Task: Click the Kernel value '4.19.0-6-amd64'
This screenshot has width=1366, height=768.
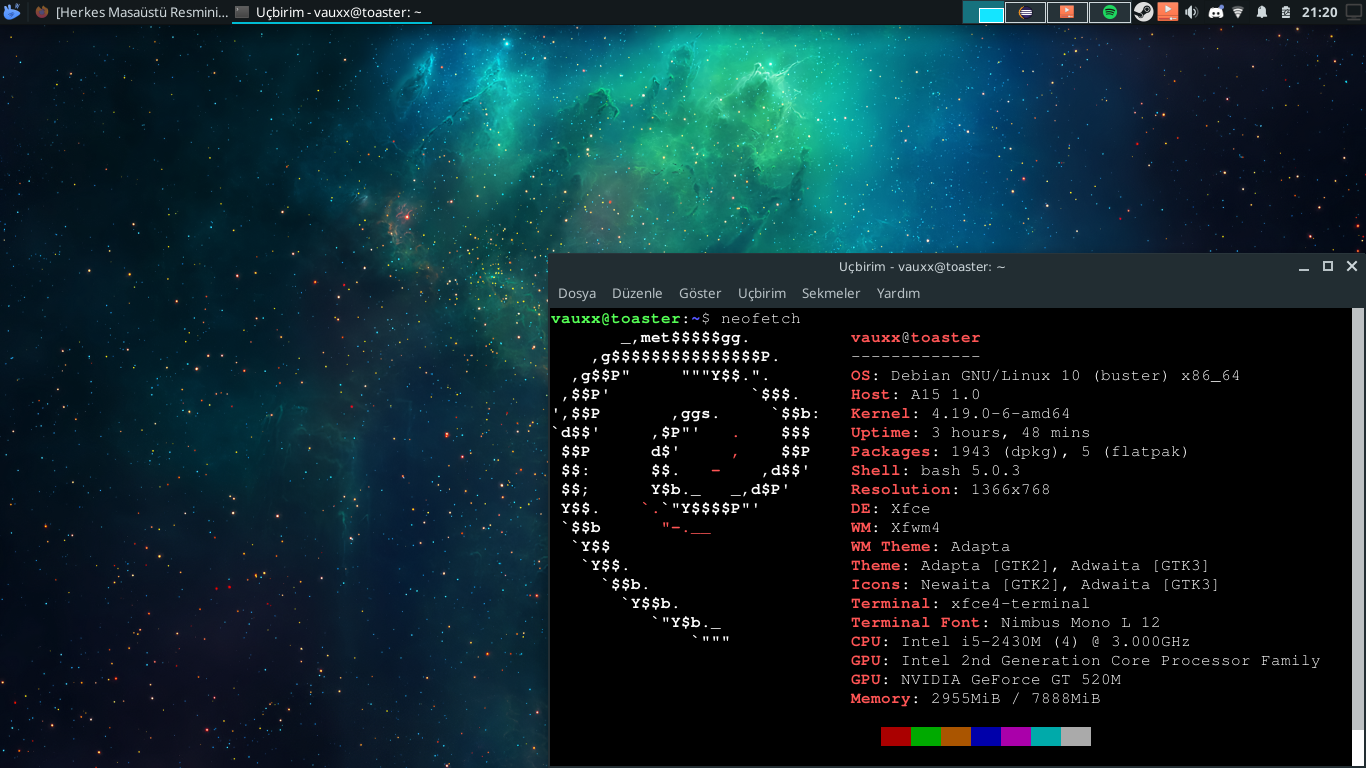Action: (x=1001, y=414)
